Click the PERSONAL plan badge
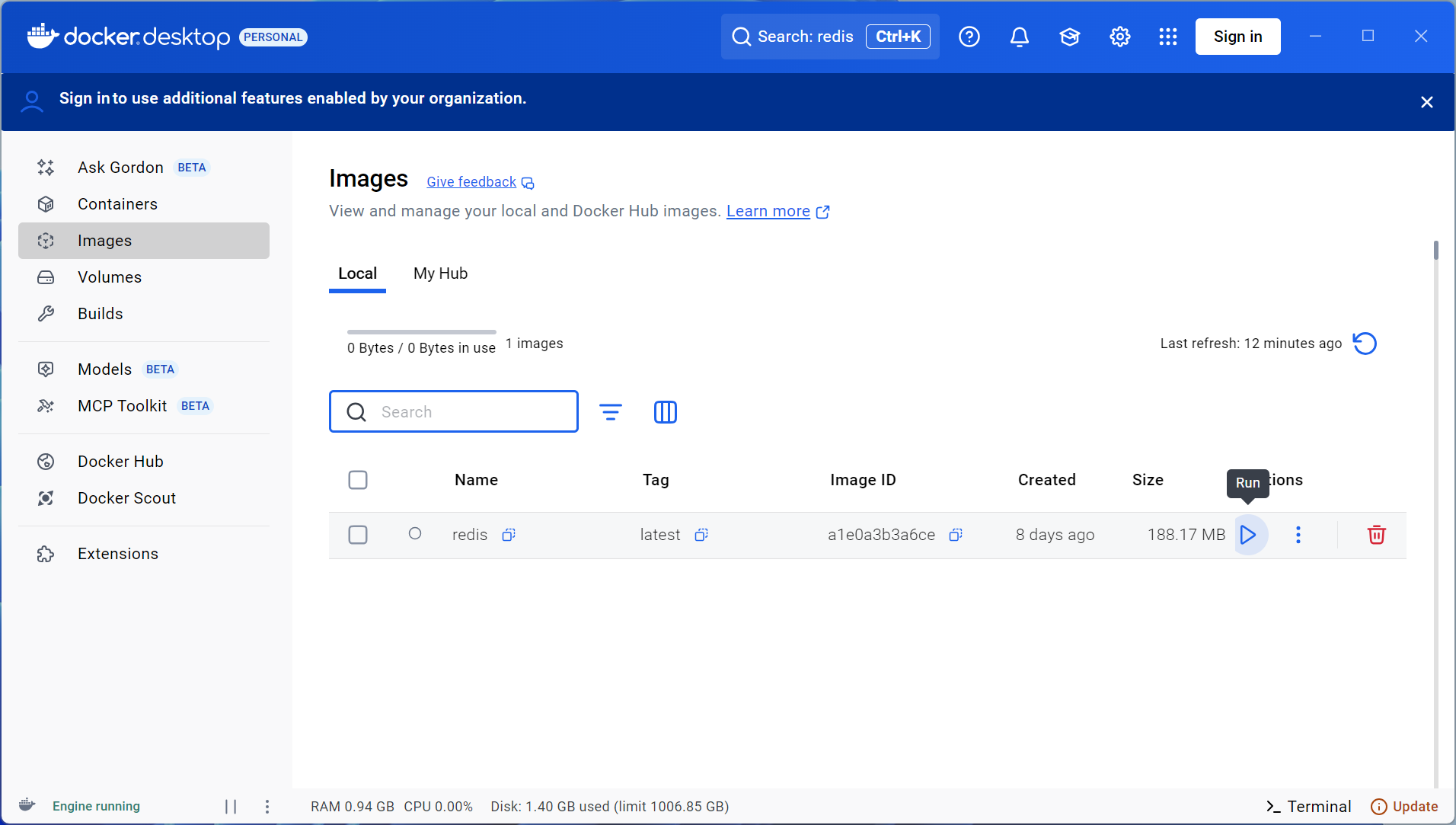This screenshot has height=825, width=1456. (273, 37)
